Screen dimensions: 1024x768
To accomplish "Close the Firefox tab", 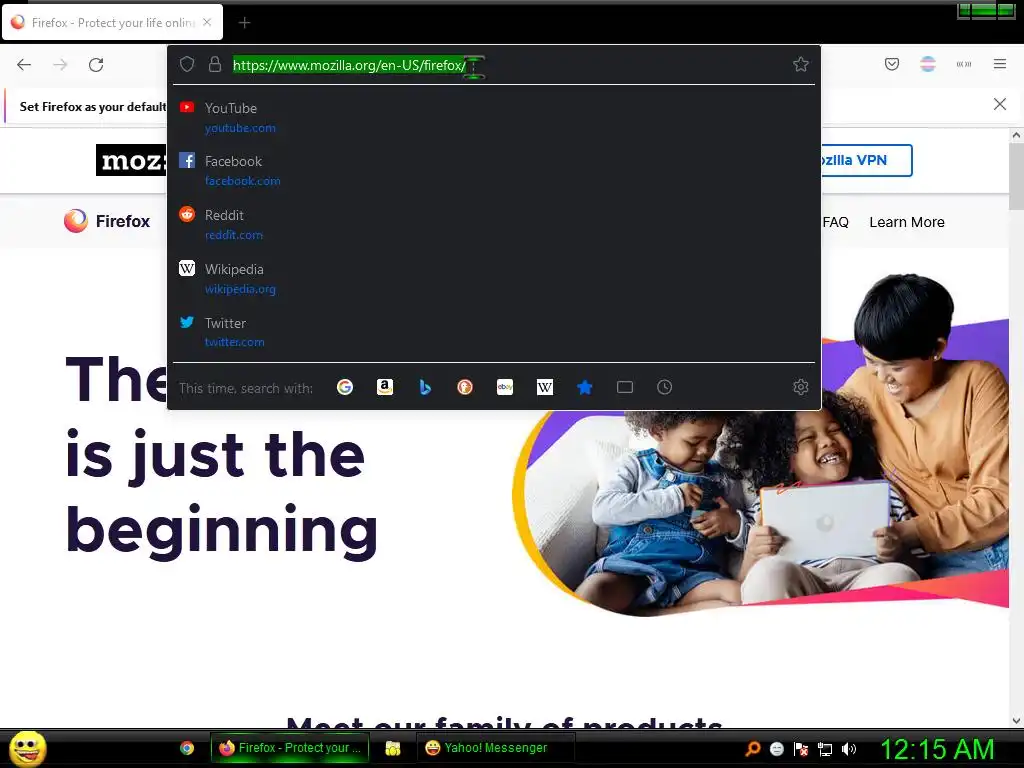I will click(x=207, y=22).
